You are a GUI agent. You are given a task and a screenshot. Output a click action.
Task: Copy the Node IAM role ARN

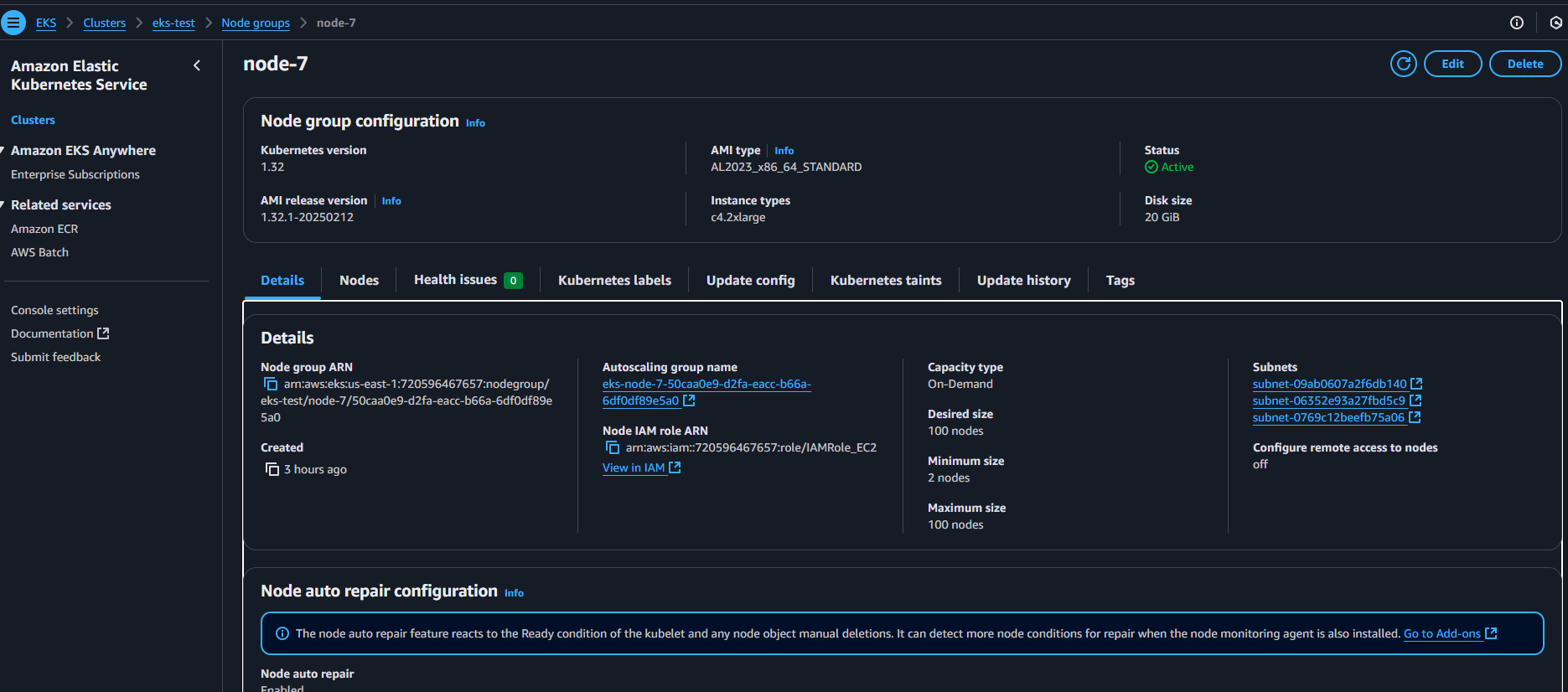tap(613, 447)
